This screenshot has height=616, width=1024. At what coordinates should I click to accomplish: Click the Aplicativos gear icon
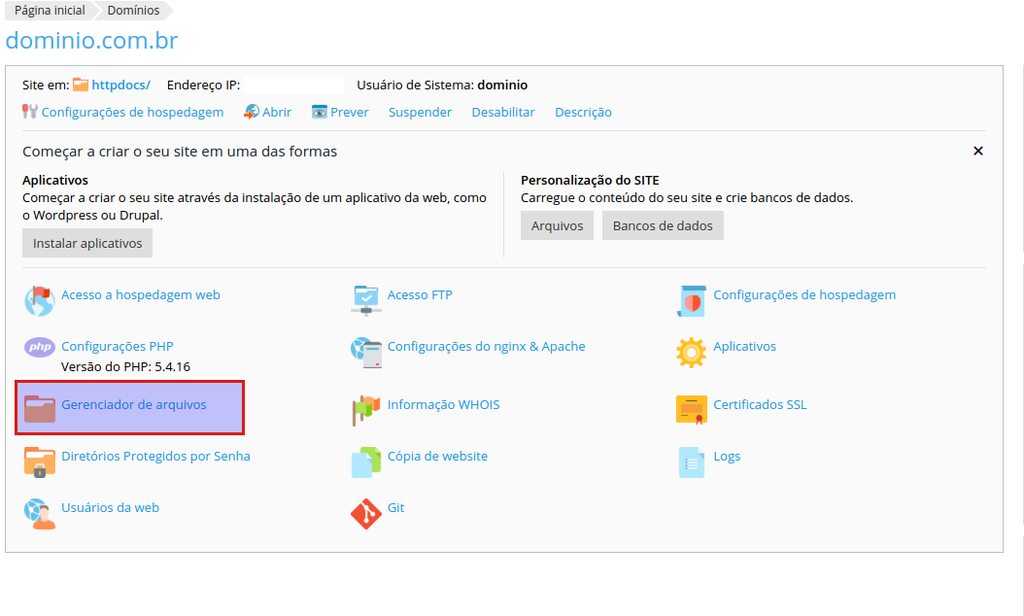coord(692,351)
